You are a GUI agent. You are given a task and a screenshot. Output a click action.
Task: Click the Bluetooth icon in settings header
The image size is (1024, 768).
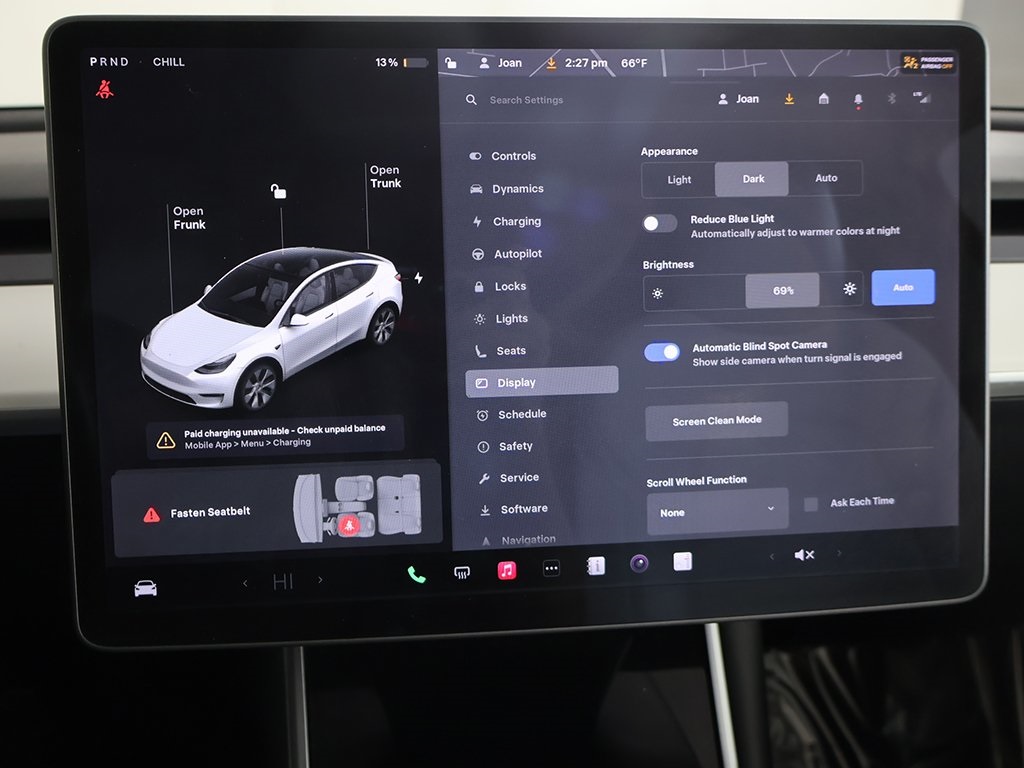pos(890,98)
